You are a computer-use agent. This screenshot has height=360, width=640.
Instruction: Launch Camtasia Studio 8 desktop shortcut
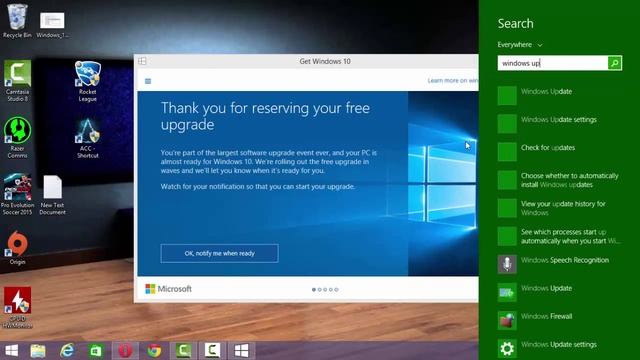pyautogui.click(x=17, y=81)
